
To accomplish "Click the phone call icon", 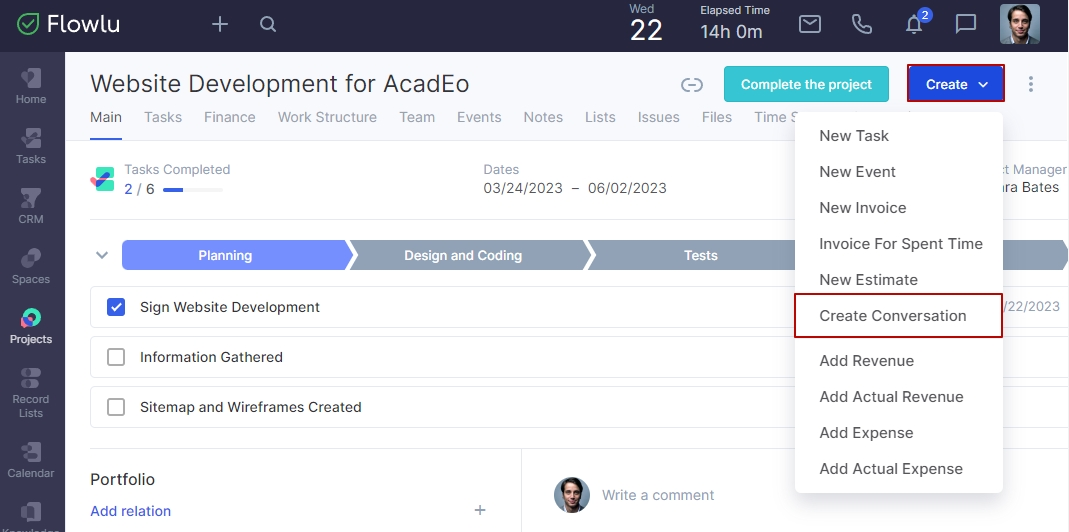I will 862,25.
